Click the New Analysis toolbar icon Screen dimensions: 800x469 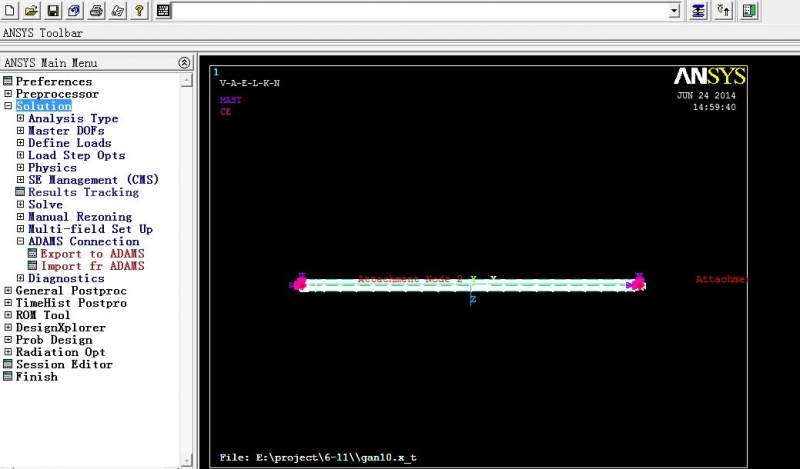(10, 10)
